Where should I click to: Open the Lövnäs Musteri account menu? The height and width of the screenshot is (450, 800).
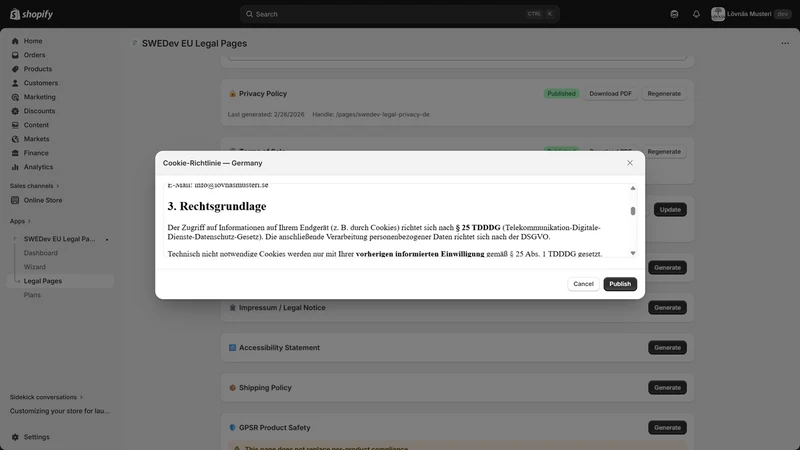point(751,14)
